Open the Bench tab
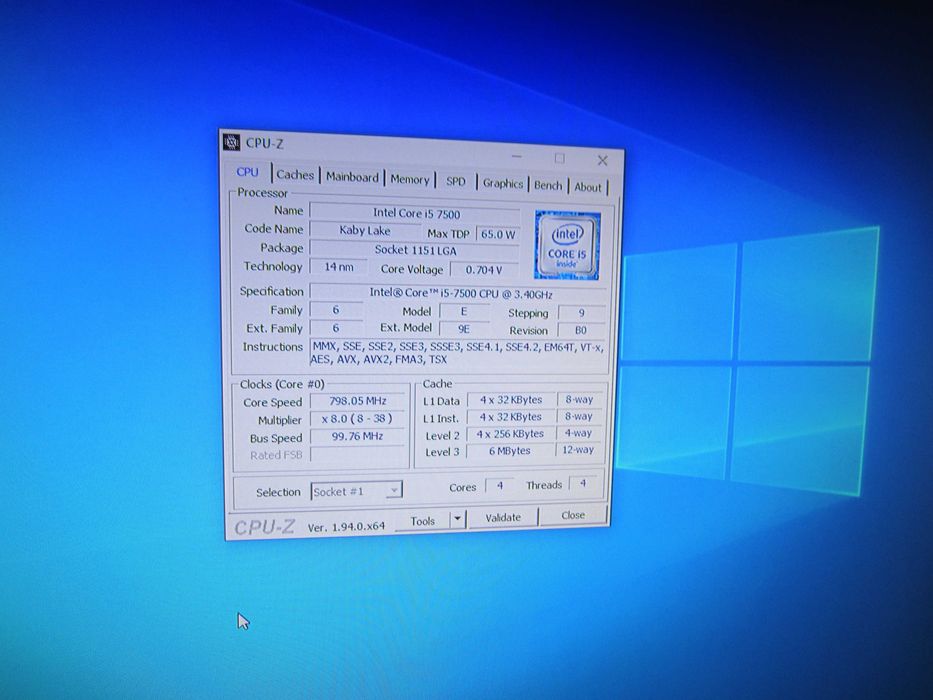 (548, 185)
